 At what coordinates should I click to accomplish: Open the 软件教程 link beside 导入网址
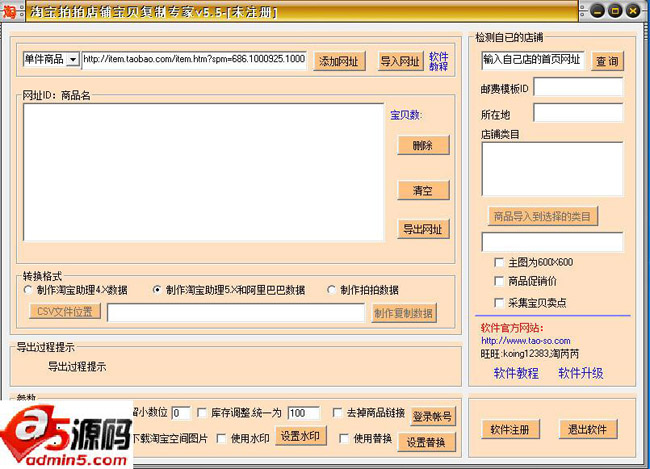[438, 61]
